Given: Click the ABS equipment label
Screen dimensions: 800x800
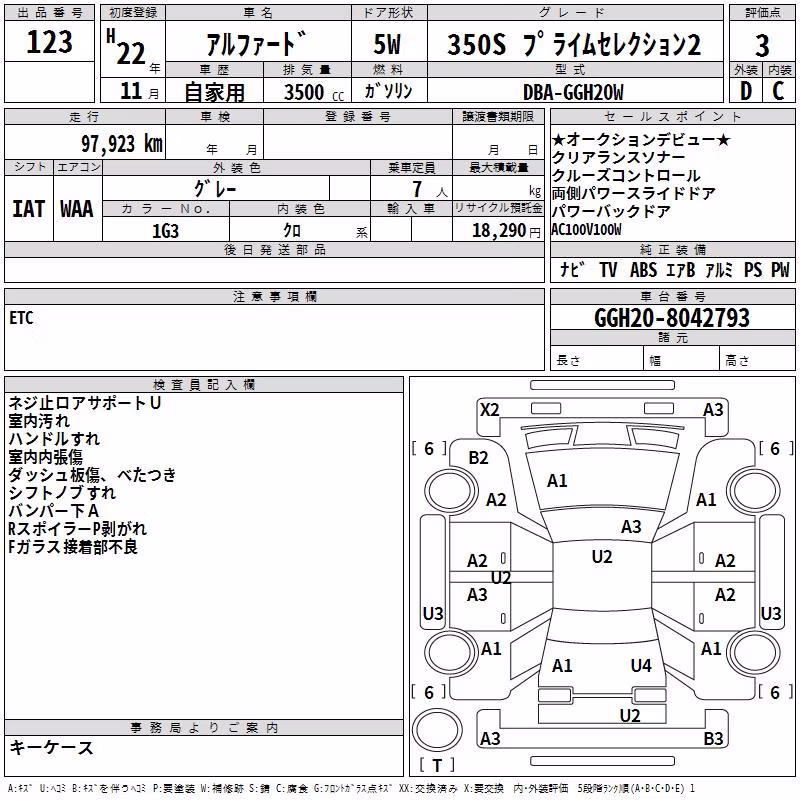Looking at the screenshot, I should (643, 269).
